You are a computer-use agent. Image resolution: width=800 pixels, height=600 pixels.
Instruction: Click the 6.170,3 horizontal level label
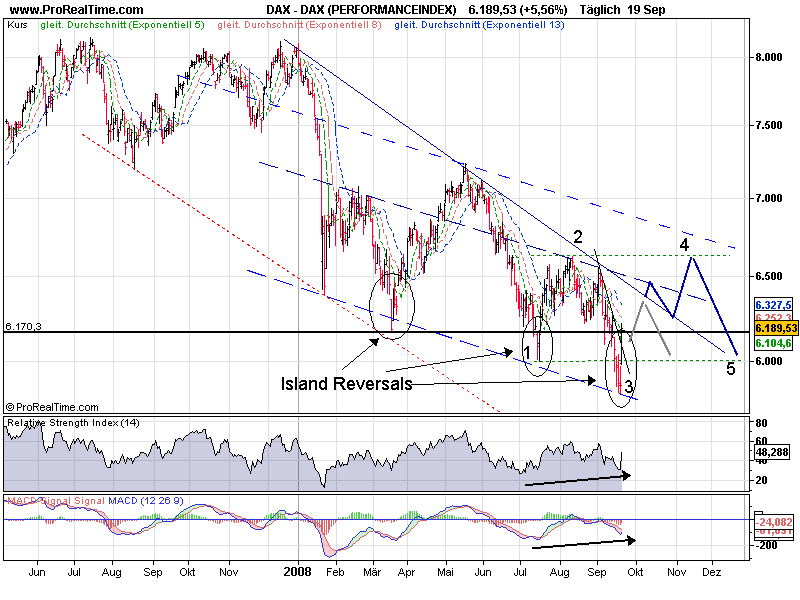25,325
